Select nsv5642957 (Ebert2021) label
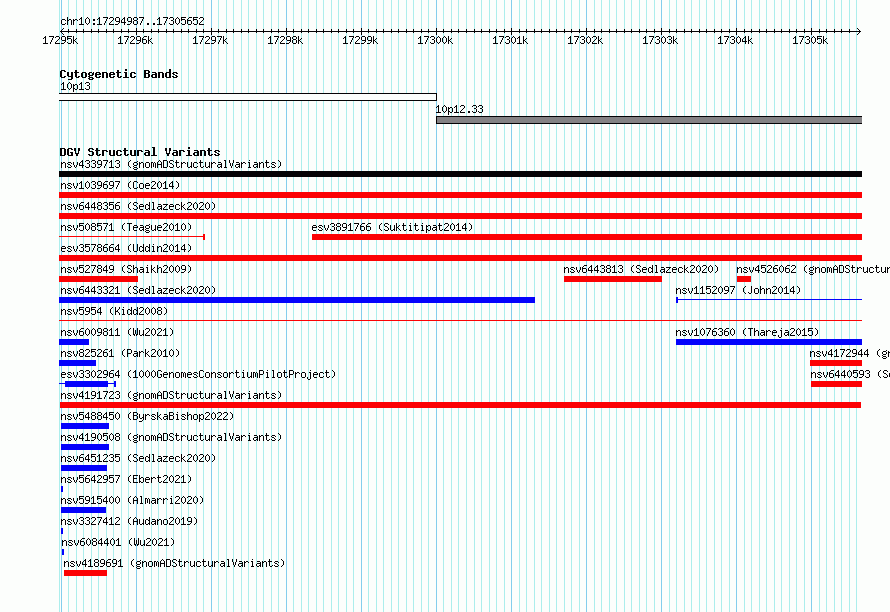 point(126,479)
